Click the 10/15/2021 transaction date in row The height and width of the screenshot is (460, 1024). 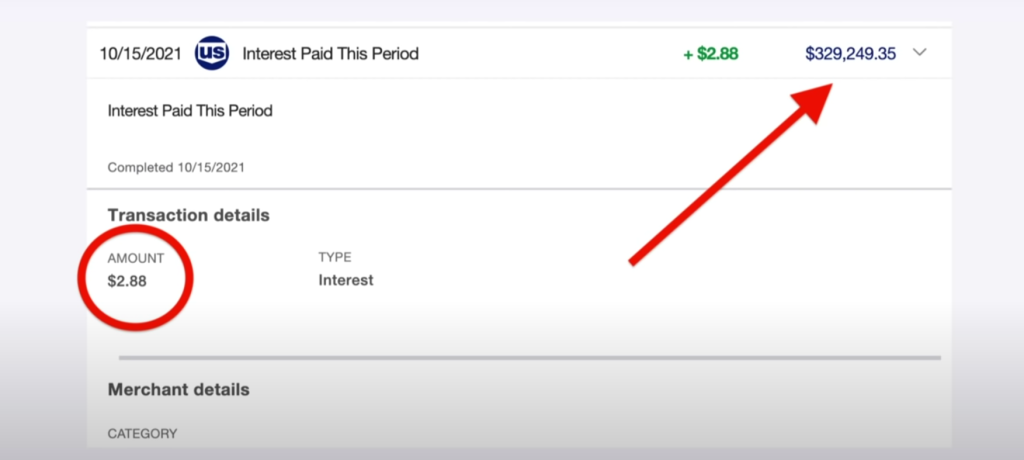click(x=140, y=54)
